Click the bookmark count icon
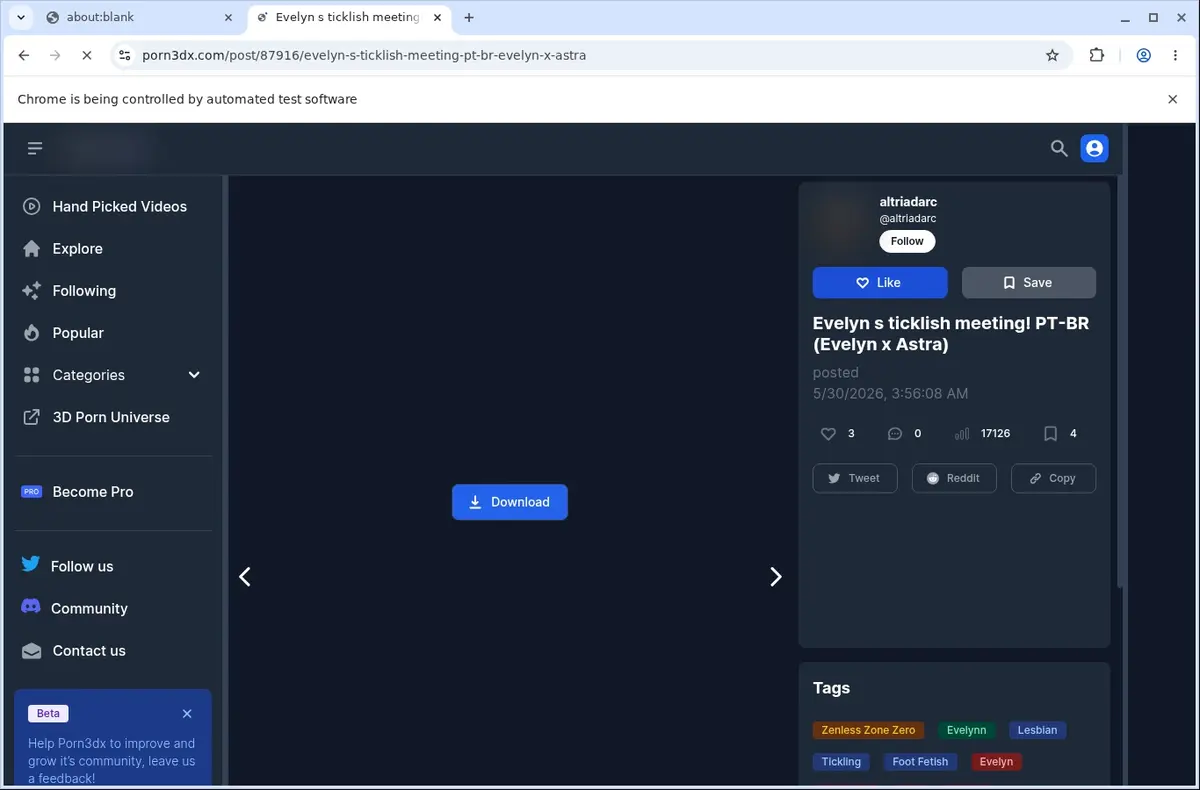Viewport: 1200px width, 790px height. (x=1050, y=434)
